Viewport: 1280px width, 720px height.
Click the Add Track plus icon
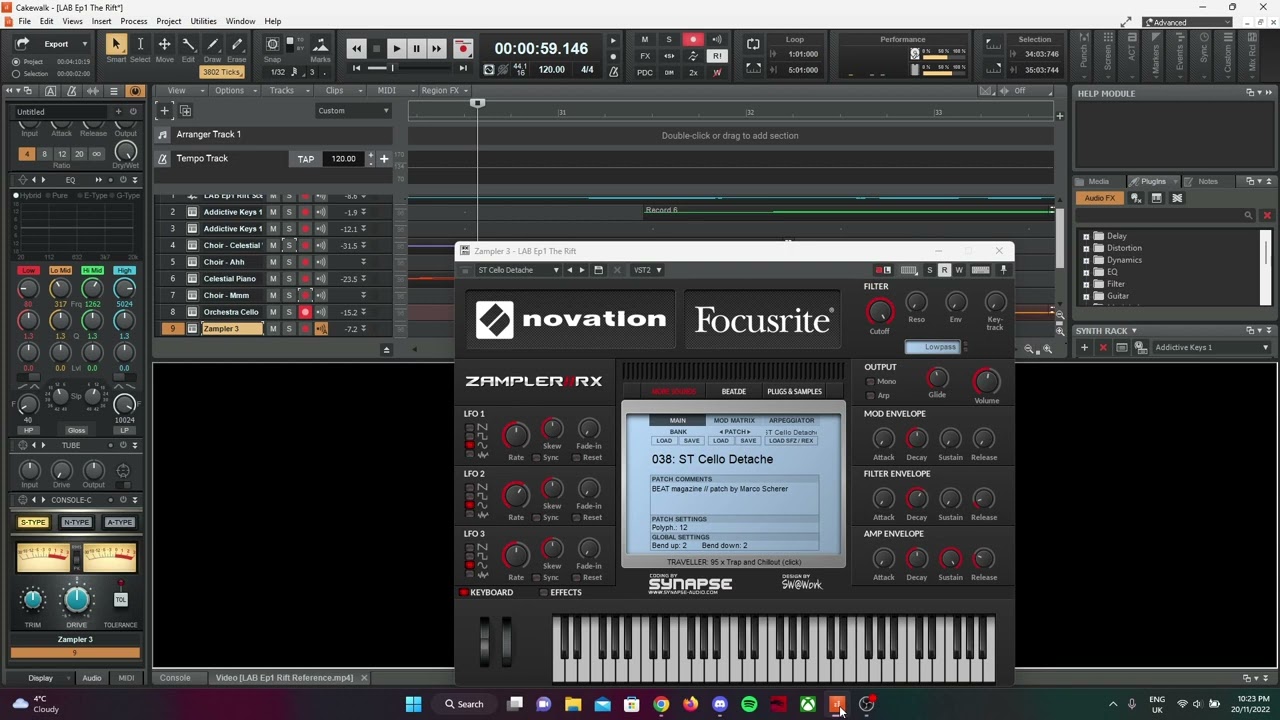[165, 111]
